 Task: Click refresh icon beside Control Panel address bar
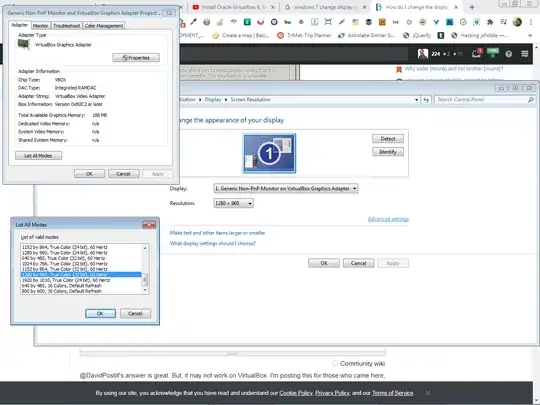[426, 100]
